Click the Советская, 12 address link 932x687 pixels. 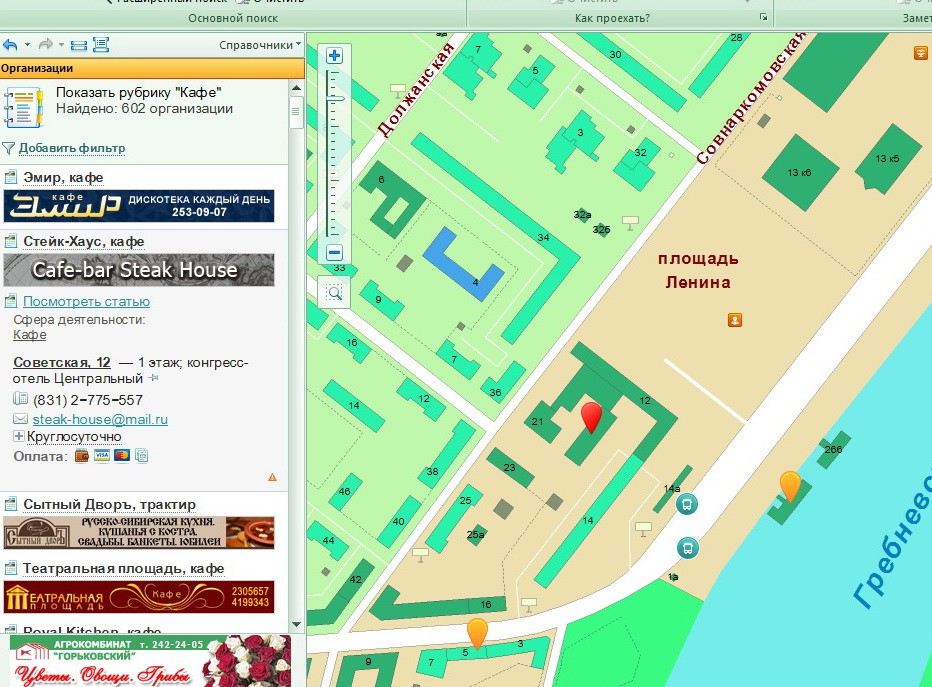click(62, 363)
